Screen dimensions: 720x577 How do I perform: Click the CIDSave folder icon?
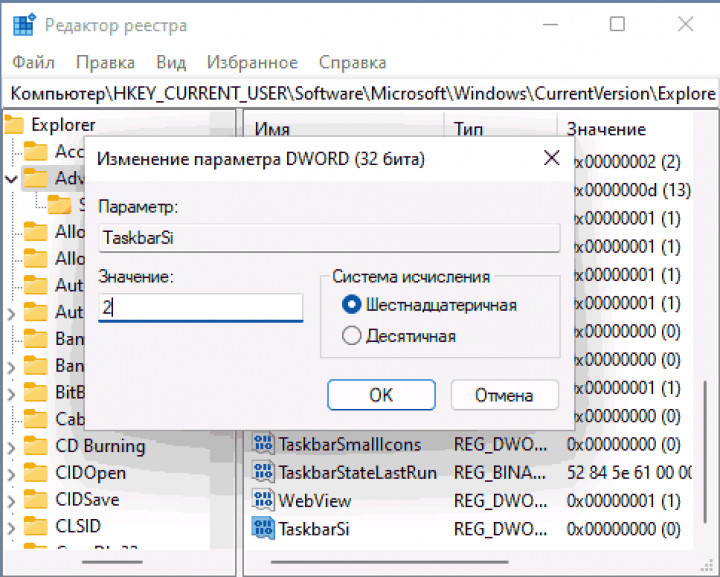click(x=35, y=499)
